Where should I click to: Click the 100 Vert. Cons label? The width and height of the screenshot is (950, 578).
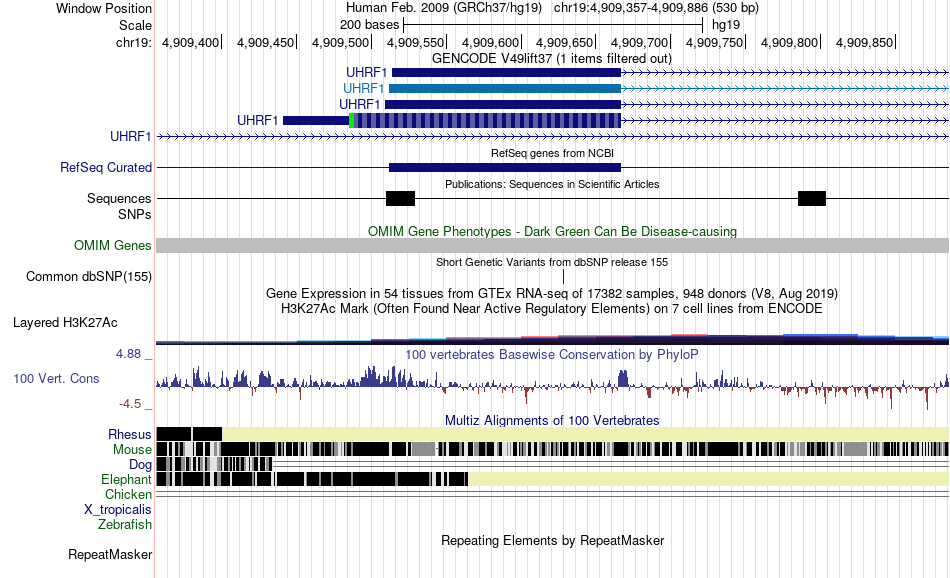[56, 379]
